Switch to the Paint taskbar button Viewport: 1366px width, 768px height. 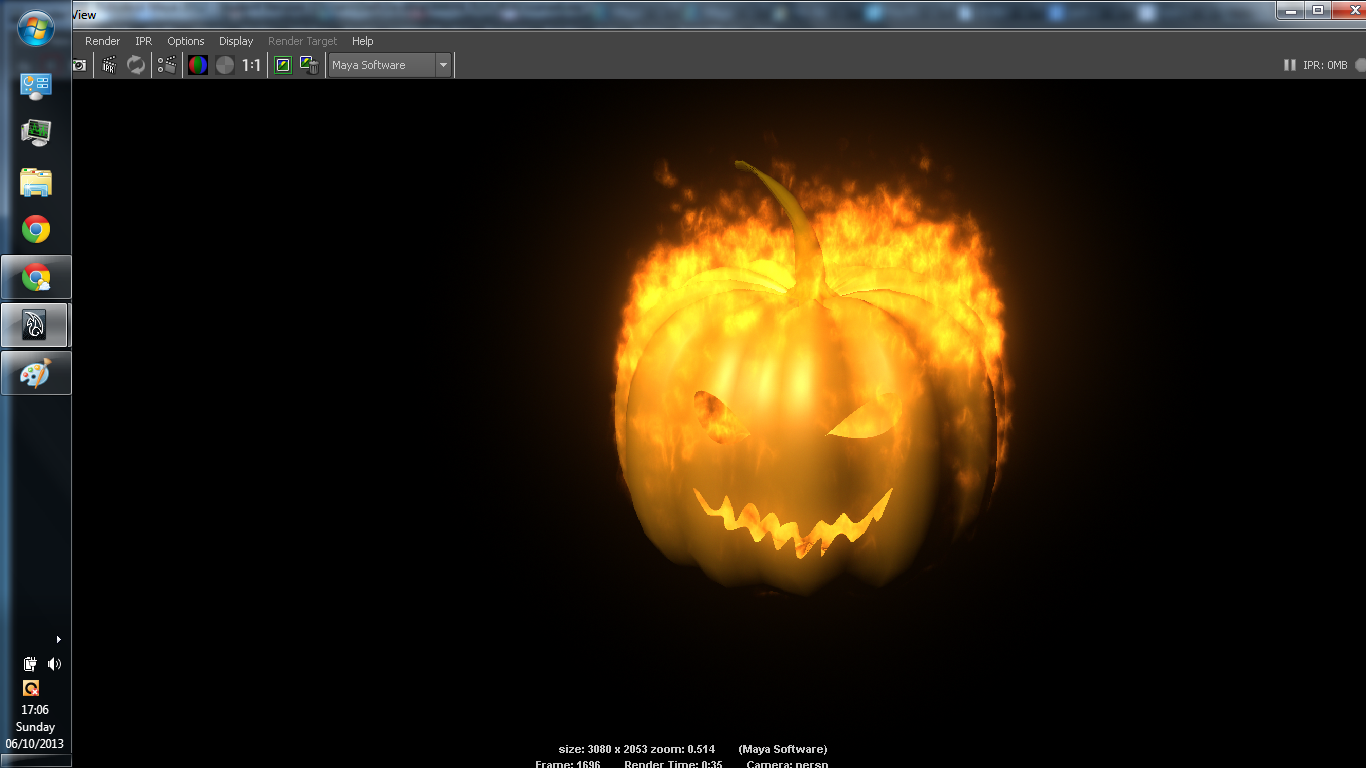tap(36, 373)
